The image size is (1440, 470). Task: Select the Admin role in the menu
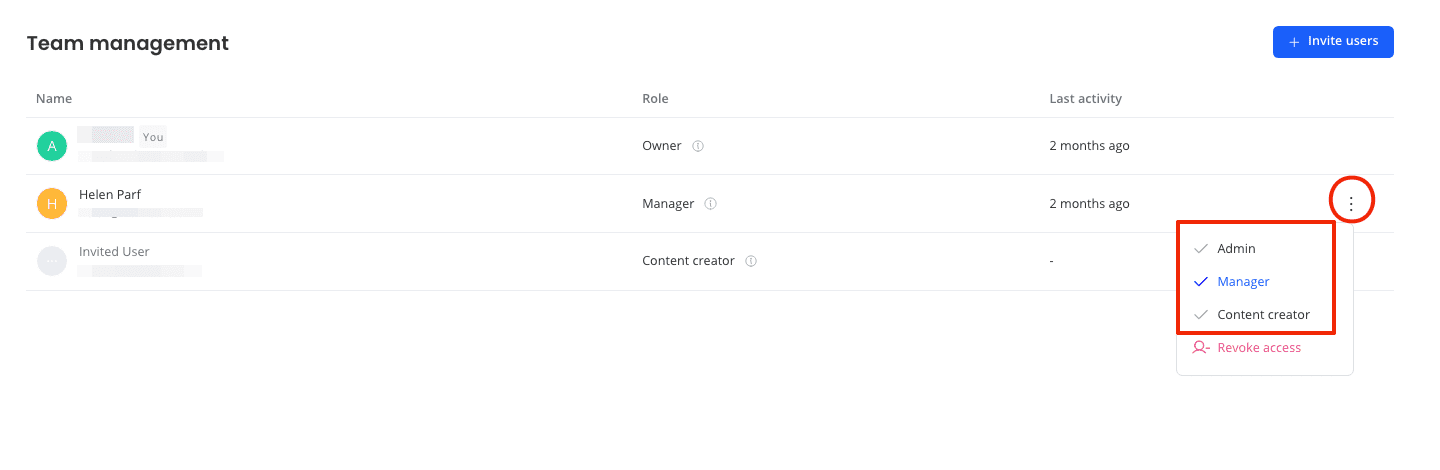click(x=1236, y=249)
